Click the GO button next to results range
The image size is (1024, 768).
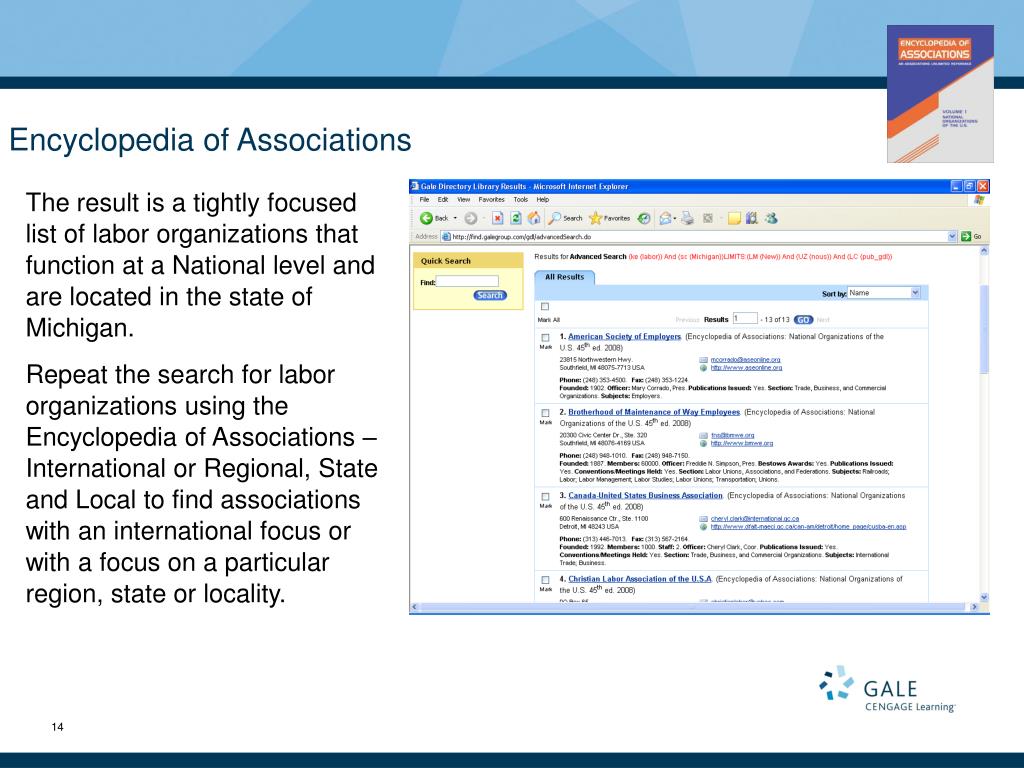point(803,320)
